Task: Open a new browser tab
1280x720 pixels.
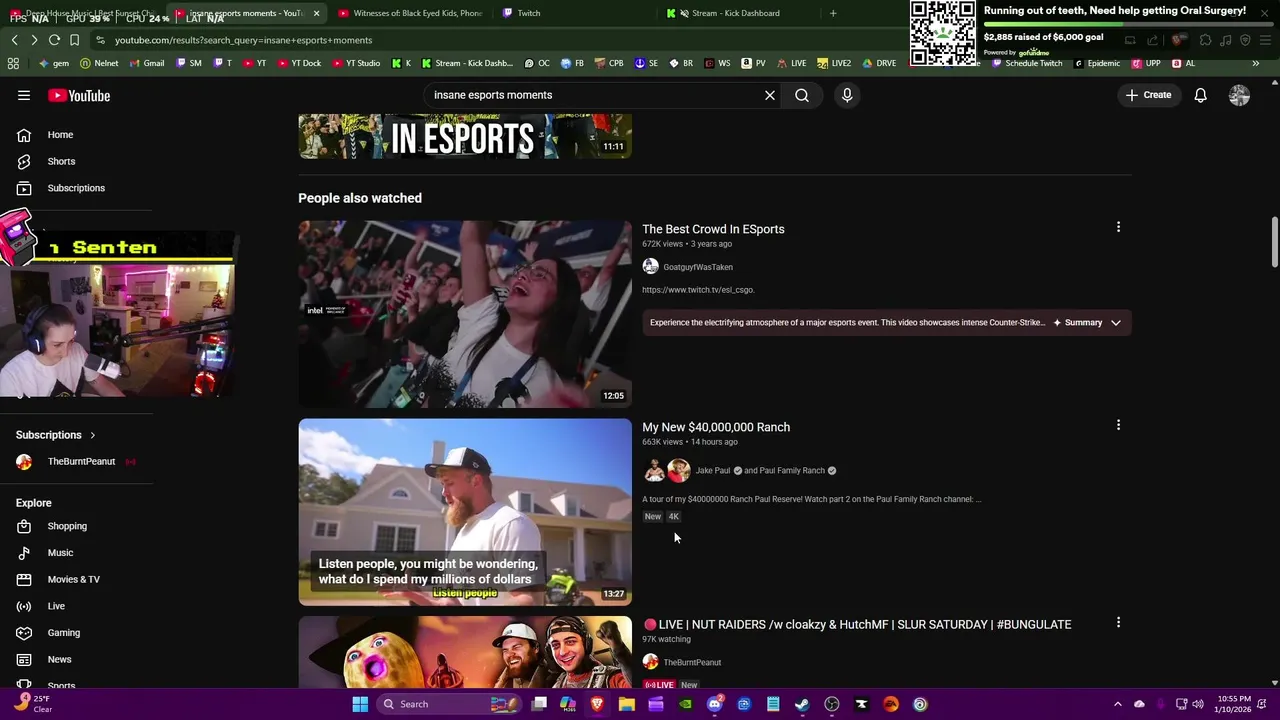Action: pyautogui.click(x=833, y=13)
